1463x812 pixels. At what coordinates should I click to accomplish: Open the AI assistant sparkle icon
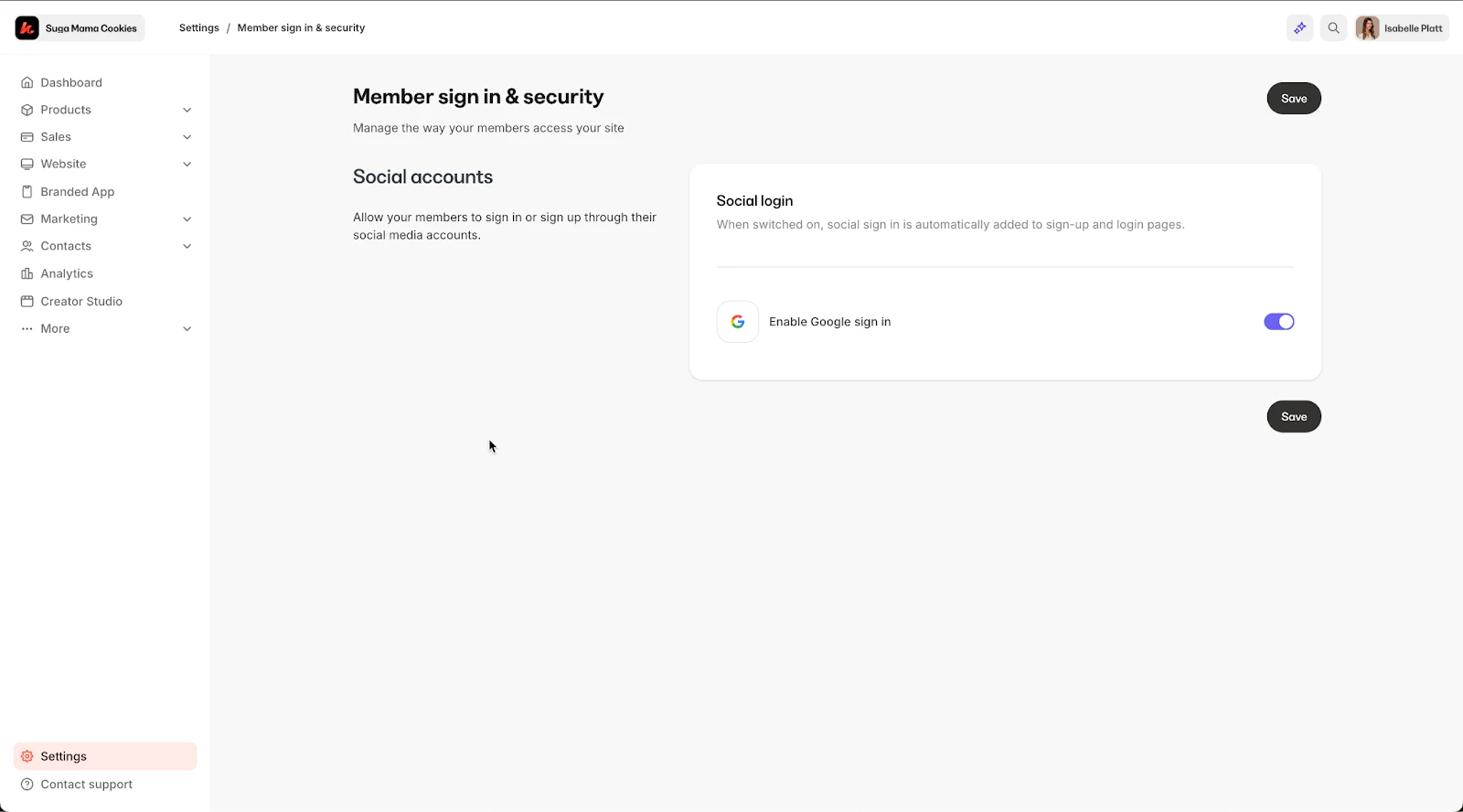click(1299, 27)
